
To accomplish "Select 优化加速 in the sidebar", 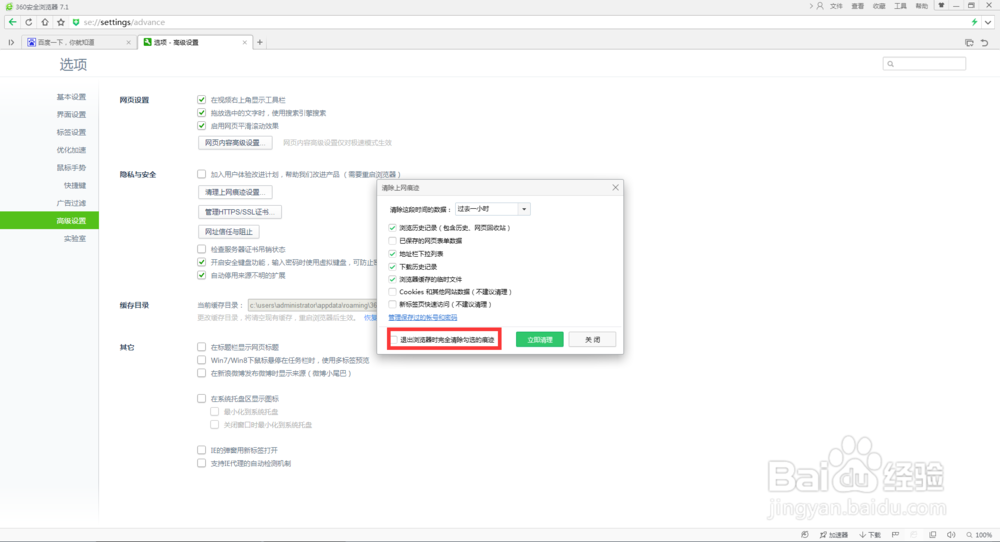I will (71, 150).
